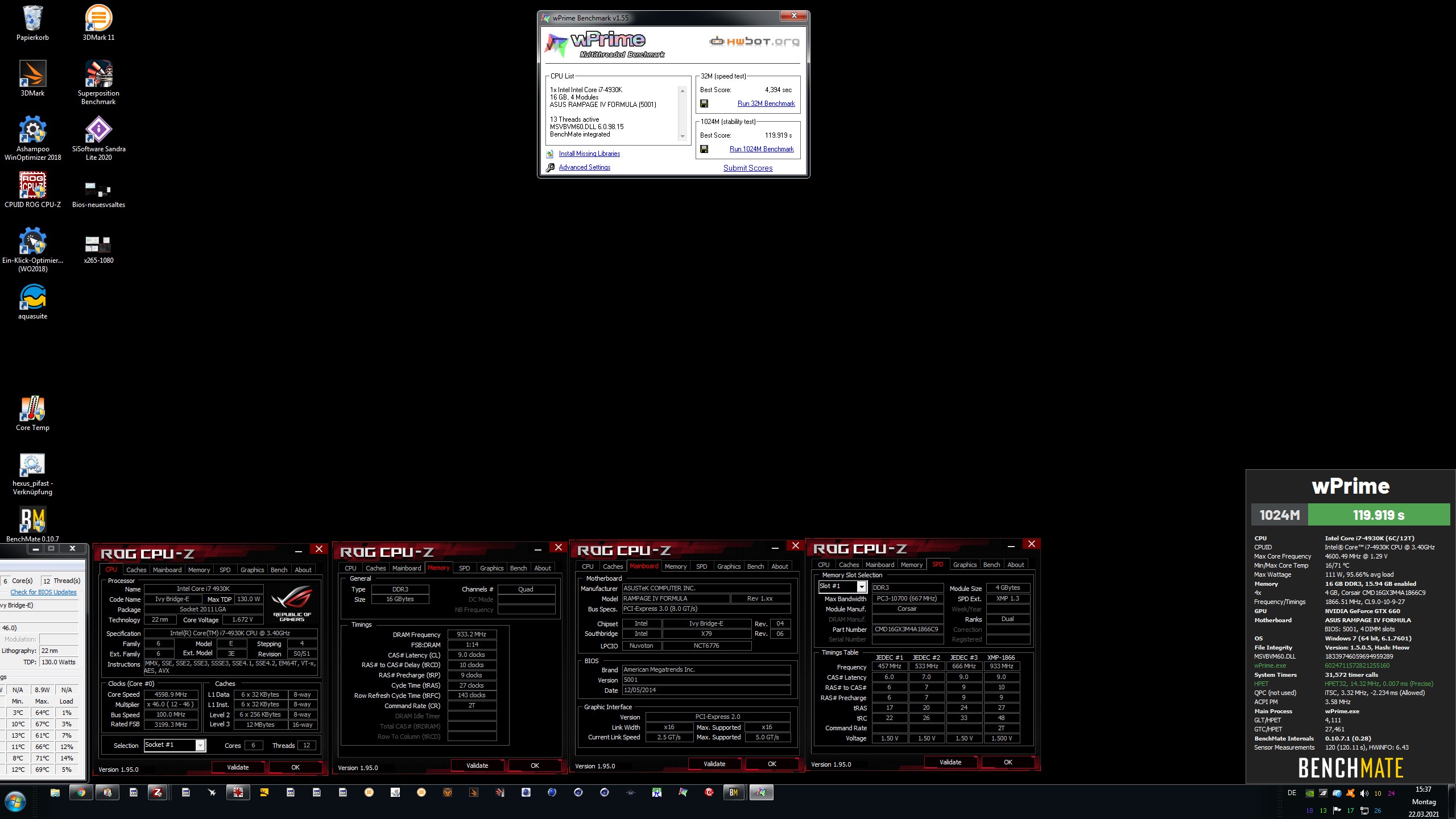Image resolution: width=1456 pixels, height=819 pixels.
Task: Click OK in the CPU-Z Memory tab window
Action: coord(535,766)
